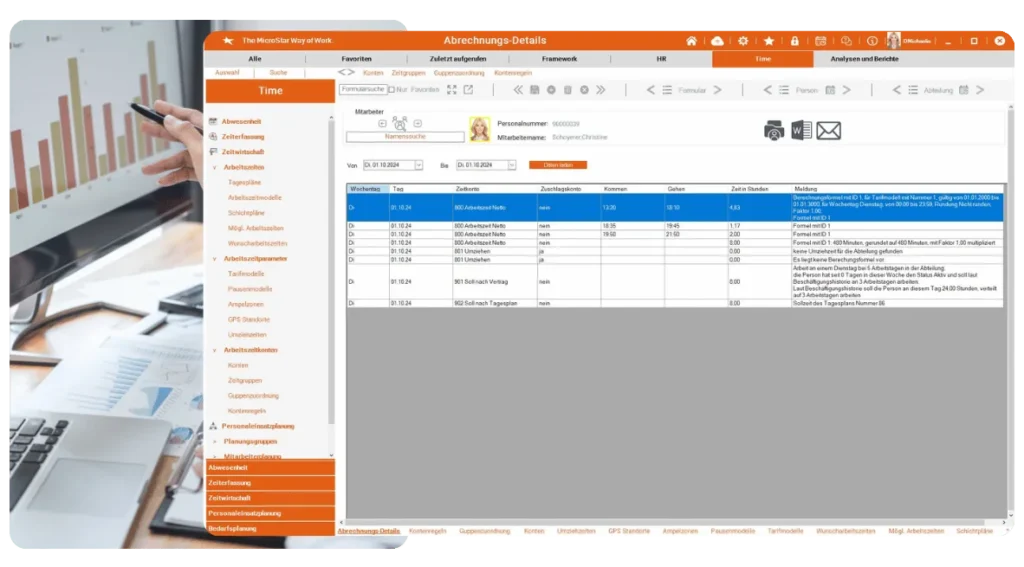This screenshot has width=1024, height=567.
Task: Switch to the Zuletzt aufgerufen tab
Action: 458,59
